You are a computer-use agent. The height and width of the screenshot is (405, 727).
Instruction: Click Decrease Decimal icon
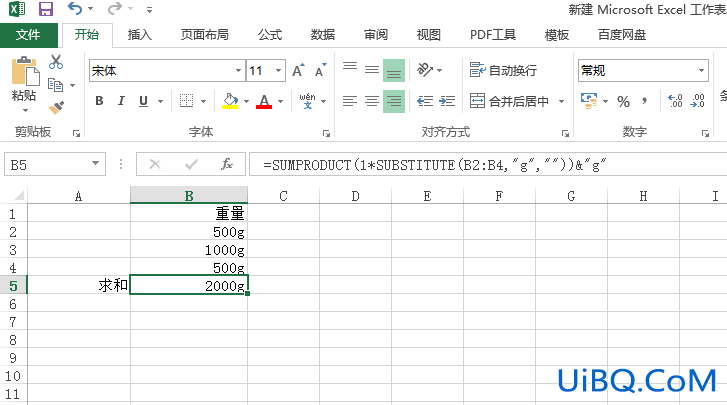[697, 101]
